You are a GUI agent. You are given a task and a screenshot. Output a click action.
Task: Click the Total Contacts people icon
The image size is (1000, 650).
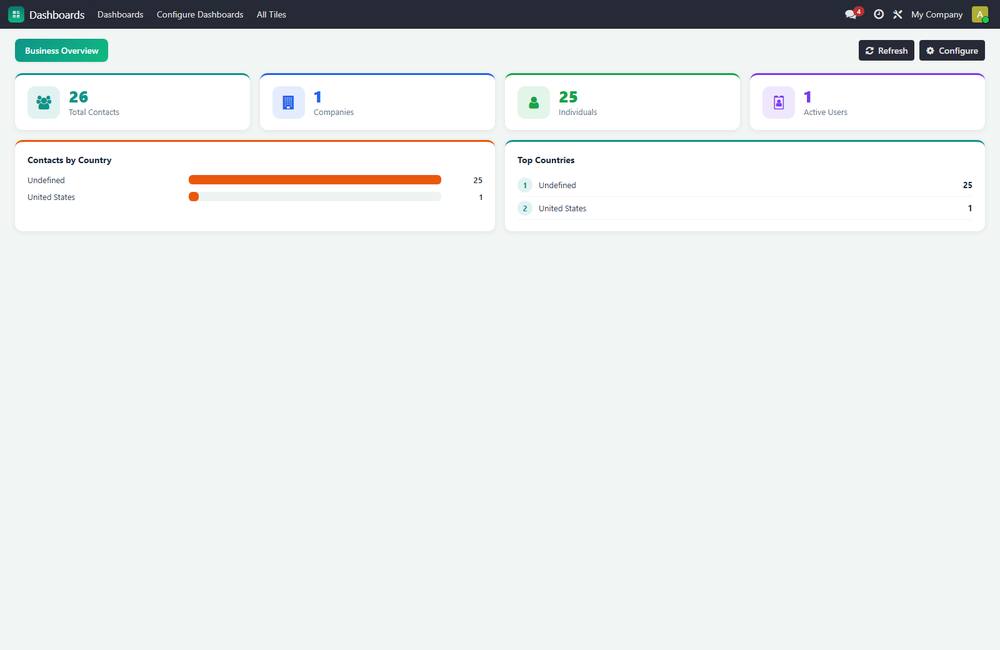click(x=43, y=102)
